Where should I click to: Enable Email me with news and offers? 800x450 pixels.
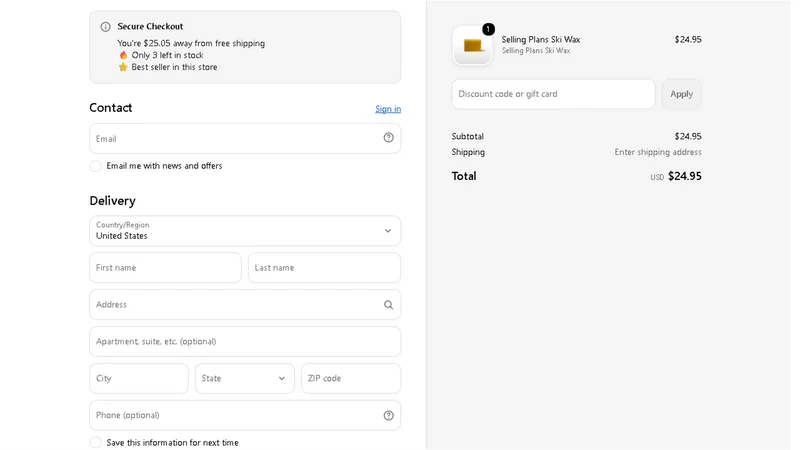click(x=95, y=166)
